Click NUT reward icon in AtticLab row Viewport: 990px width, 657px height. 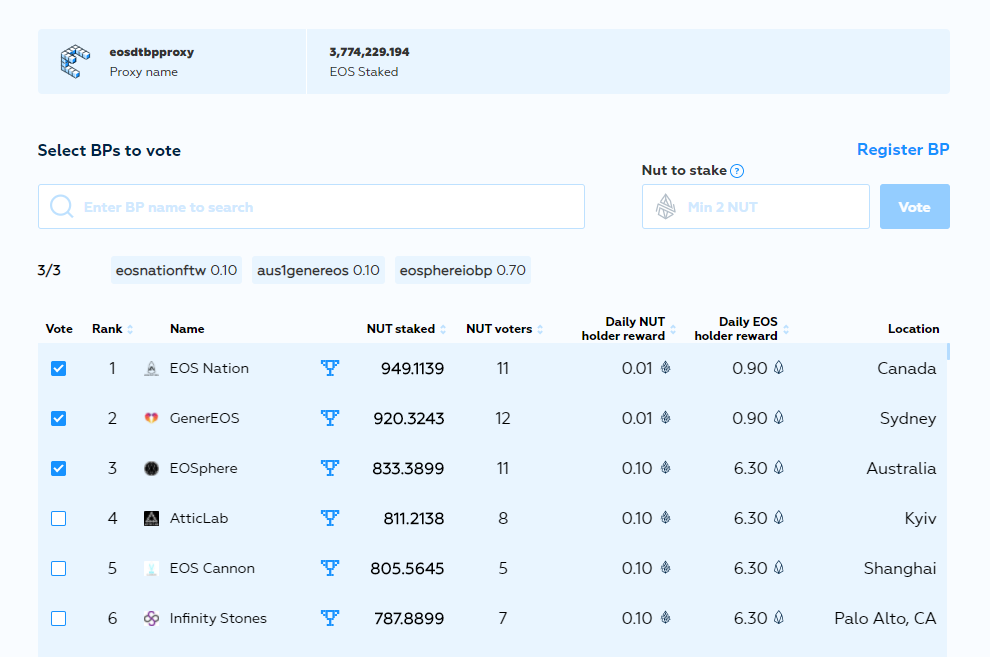coord(665,518)
